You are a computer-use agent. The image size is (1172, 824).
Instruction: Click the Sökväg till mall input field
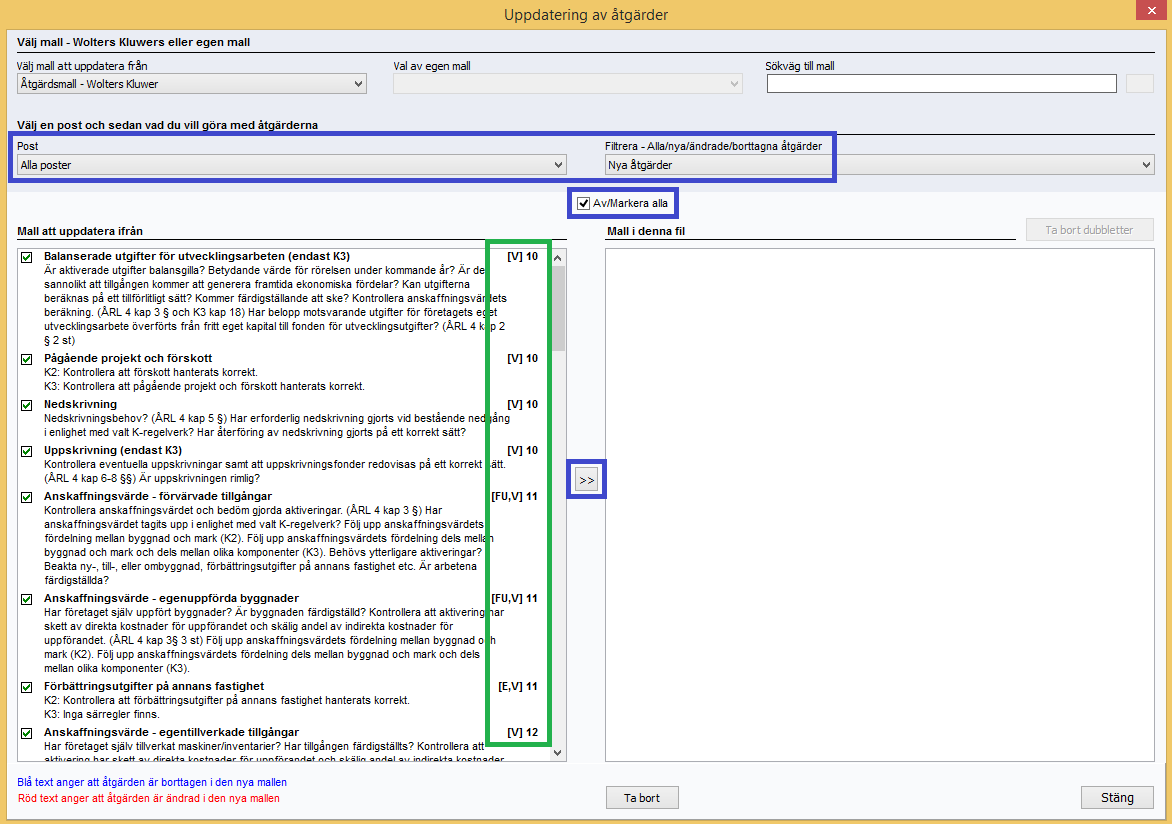[942, 84]
